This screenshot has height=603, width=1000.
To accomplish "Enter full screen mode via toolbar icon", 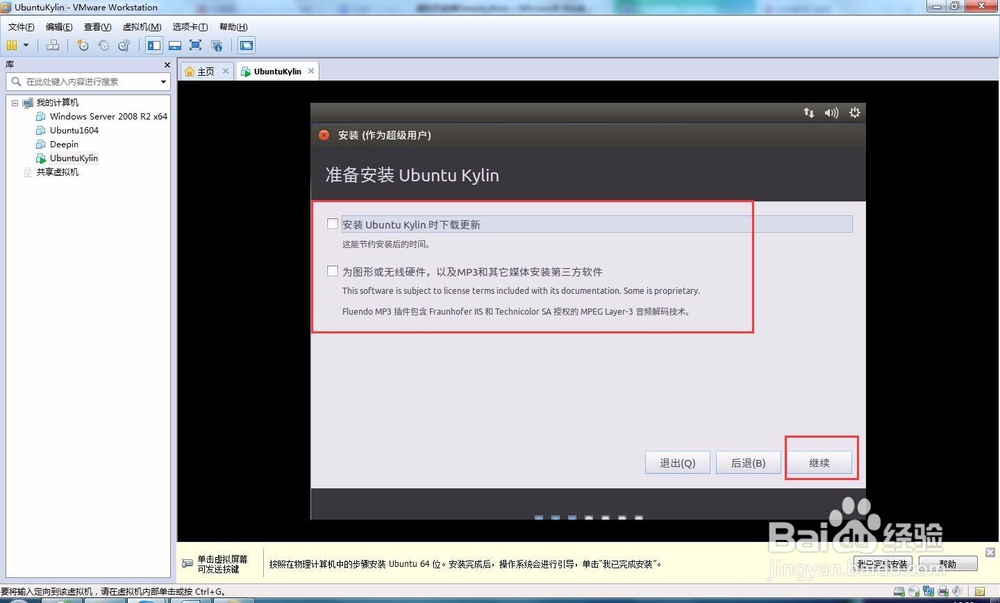I will pyautogui.click(x=196, y=45).
